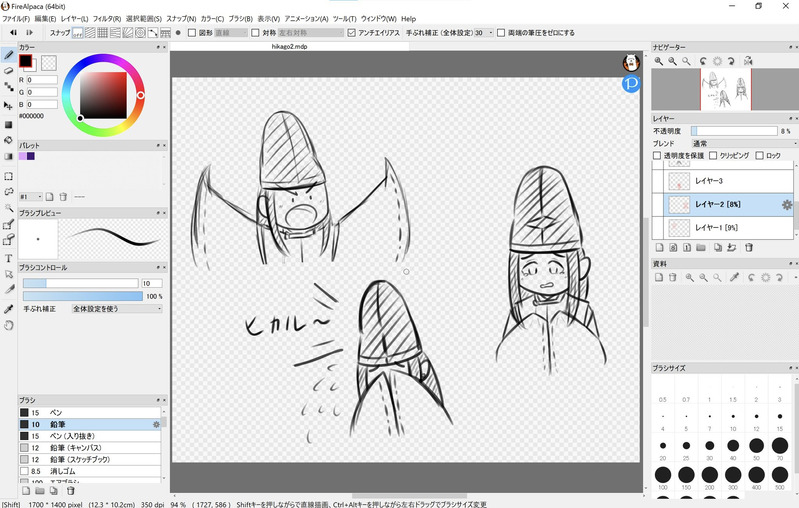
Task: Turn snap off with the off icon
Action: pyautogui.click(x=77, y=33)
